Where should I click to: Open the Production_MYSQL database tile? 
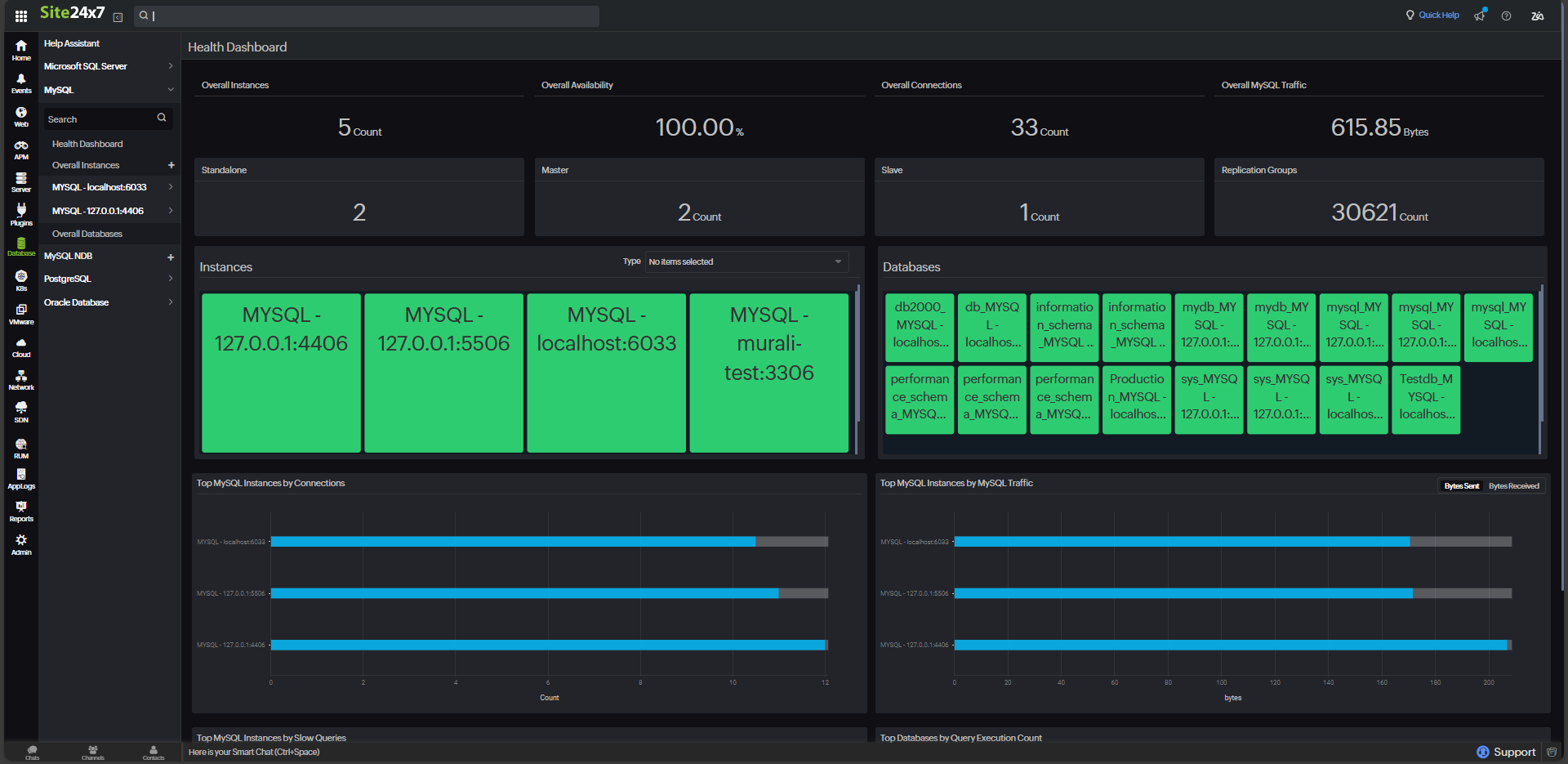coord(1137,400)
